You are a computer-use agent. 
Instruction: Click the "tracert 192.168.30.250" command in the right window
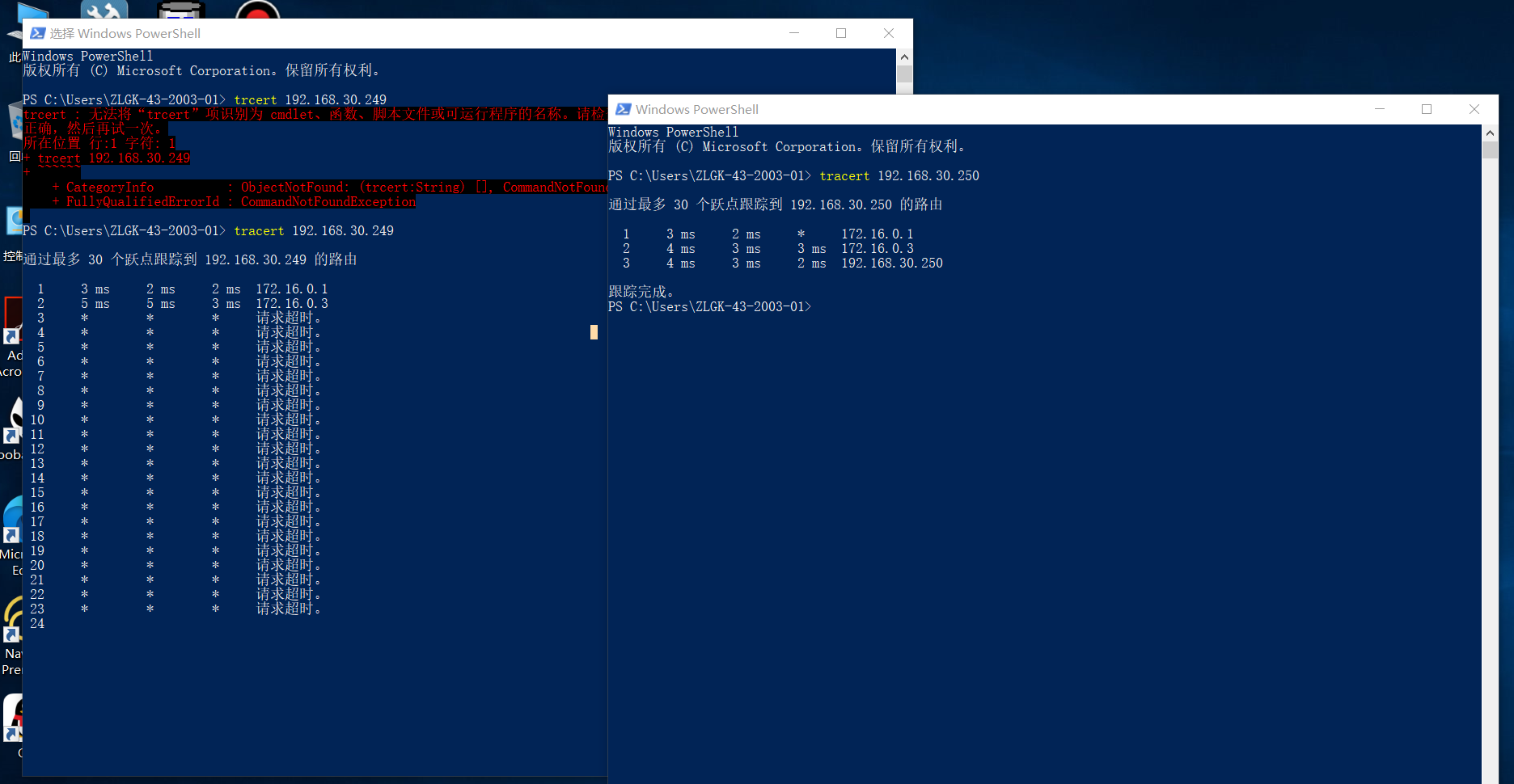coord(899,176)
